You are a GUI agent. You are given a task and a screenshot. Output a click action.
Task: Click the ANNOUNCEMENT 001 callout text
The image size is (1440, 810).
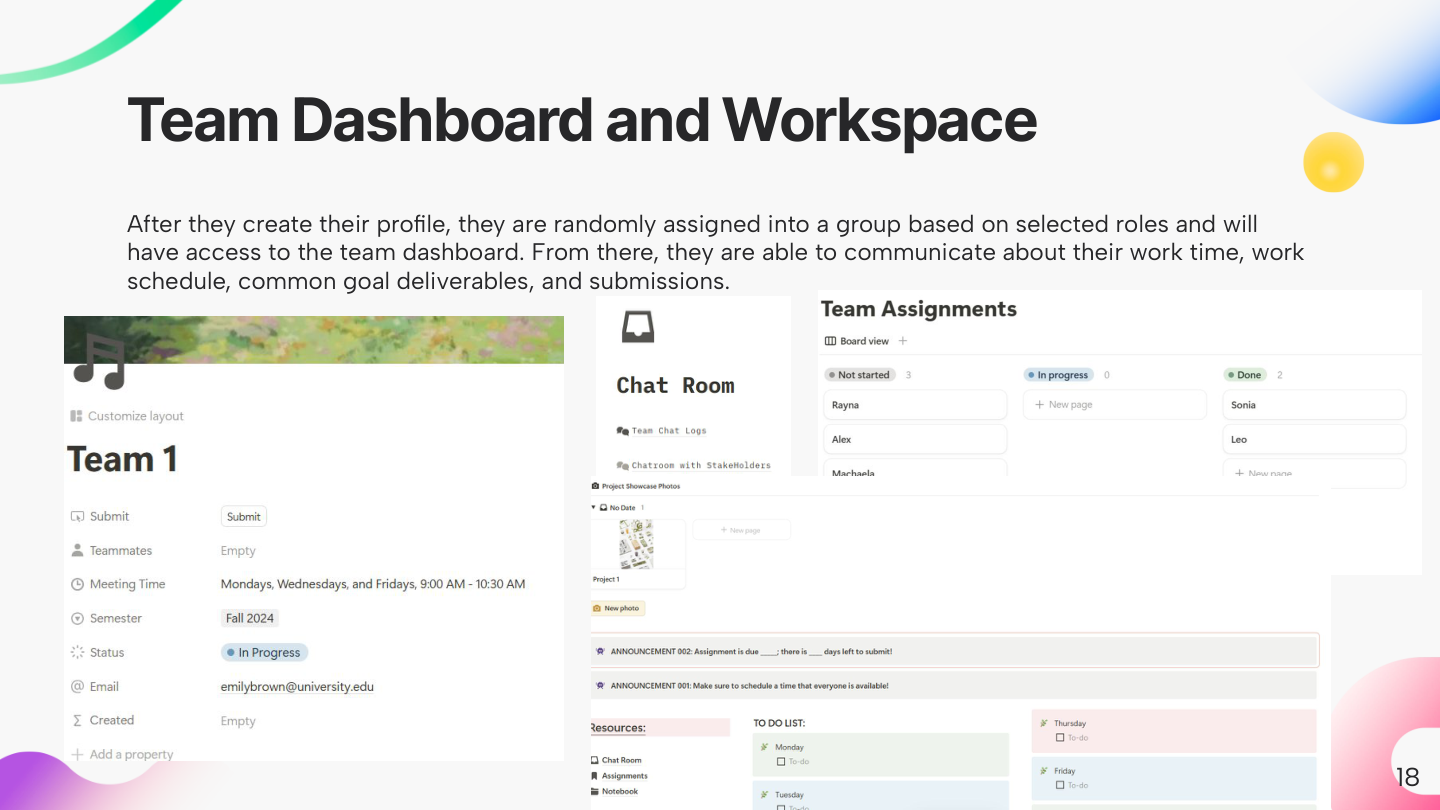pyautogui.click(x=750, y=686)
